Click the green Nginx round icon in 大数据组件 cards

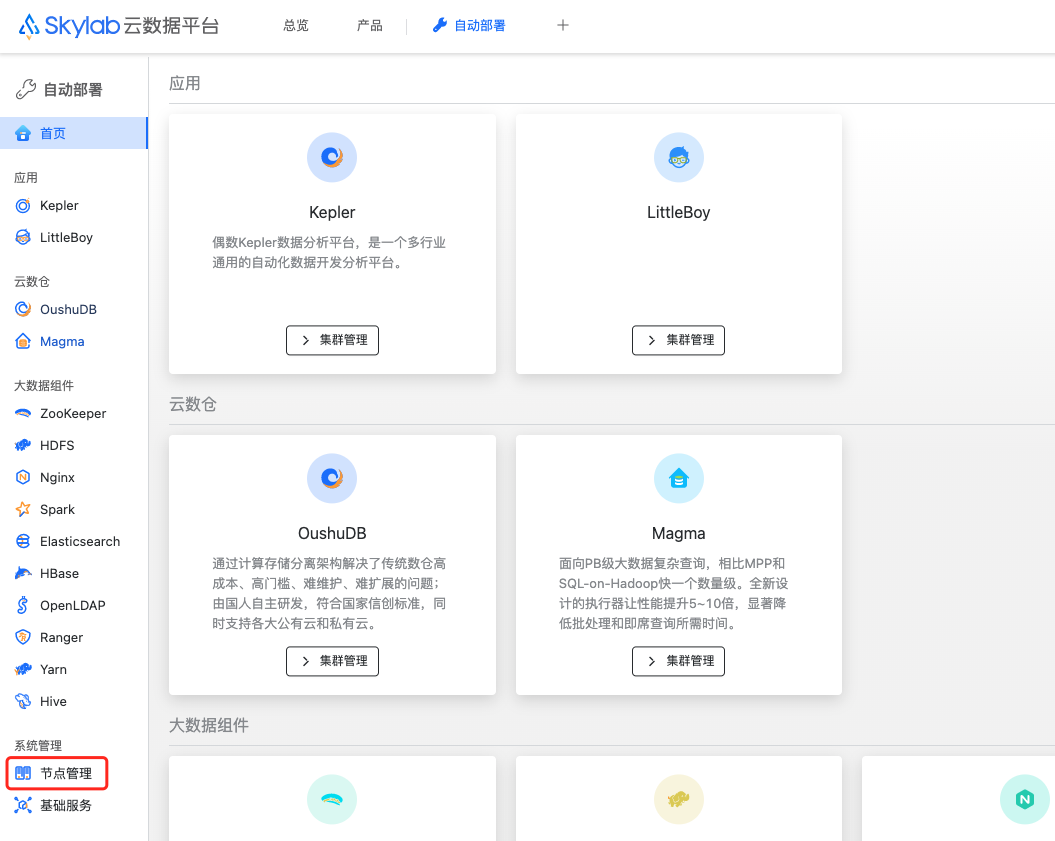tap(1025, 799)
